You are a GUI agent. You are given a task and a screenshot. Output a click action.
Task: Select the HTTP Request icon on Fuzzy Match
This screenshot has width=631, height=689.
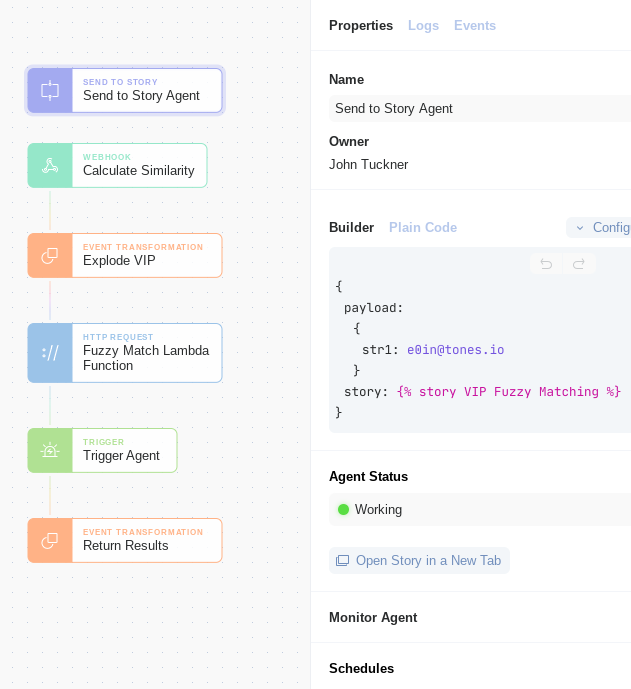[x=50, y=353]
